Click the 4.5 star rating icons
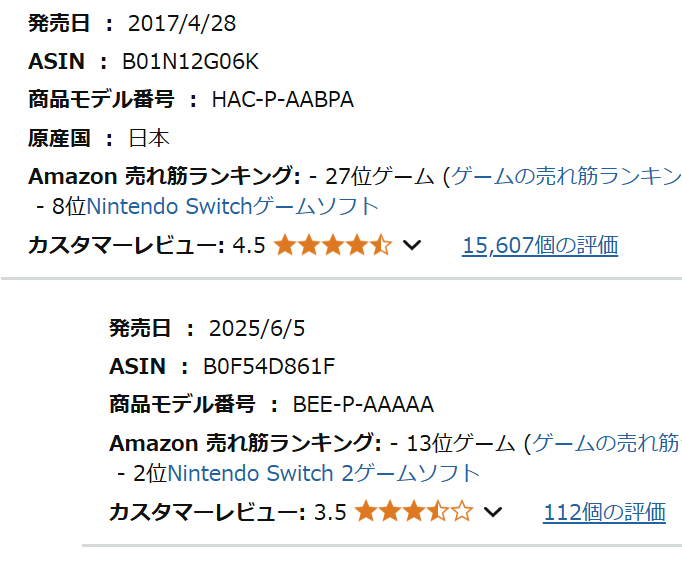Image resolution: width=682 pixels, height=566 pixels. [x=333, y=244]
